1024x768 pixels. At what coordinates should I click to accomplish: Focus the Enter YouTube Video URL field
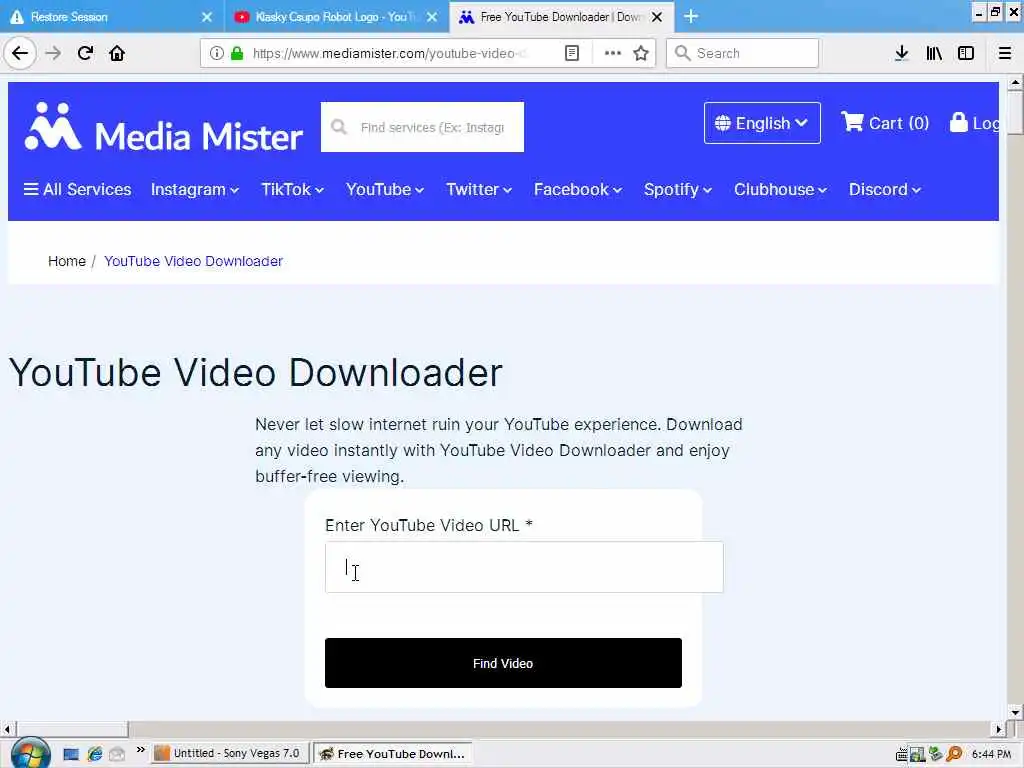point(524,567)
